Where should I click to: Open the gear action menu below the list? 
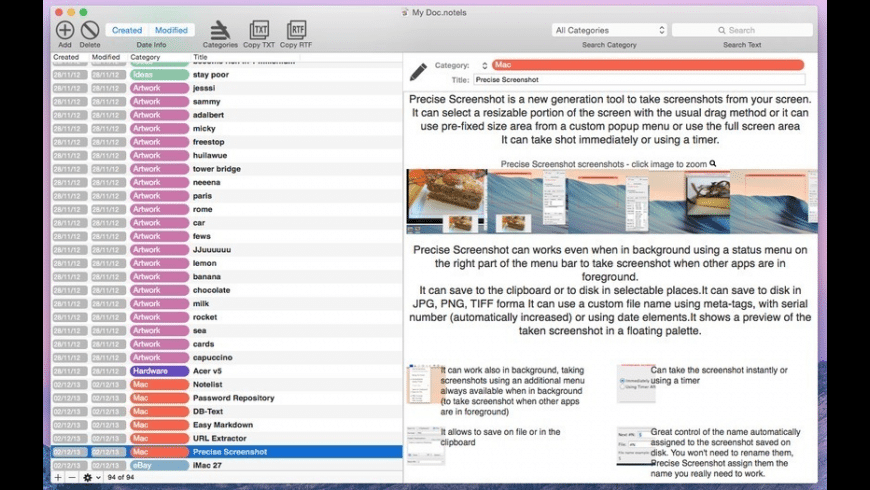click(90, 478)
